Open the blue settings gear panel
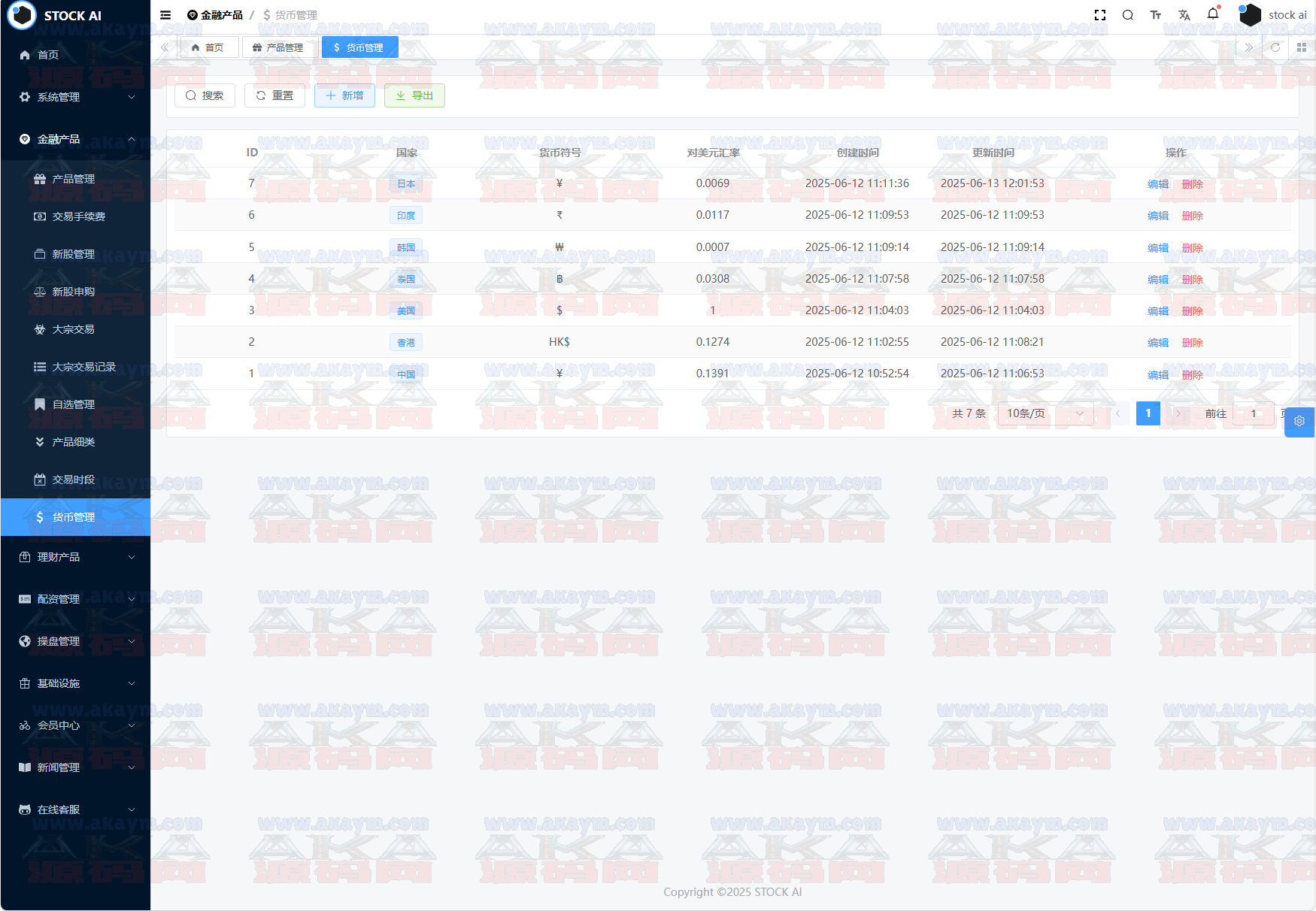The image size is (1316, 911). (1299, 422)
